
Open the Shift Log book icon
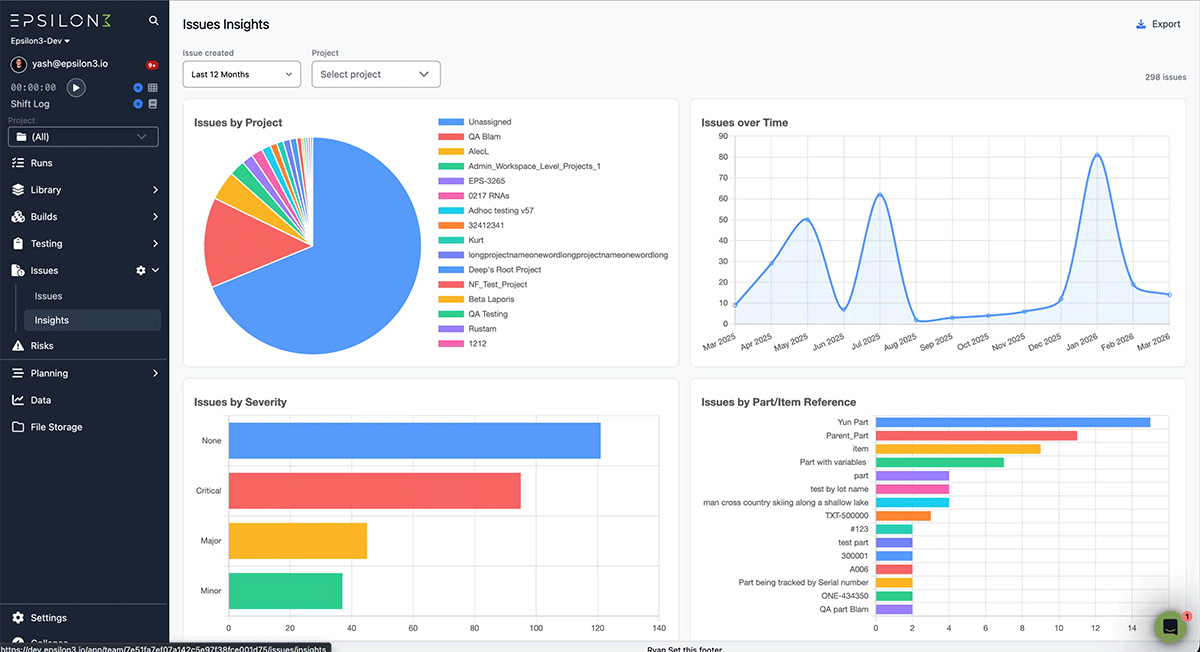click(x=153, y=103)
